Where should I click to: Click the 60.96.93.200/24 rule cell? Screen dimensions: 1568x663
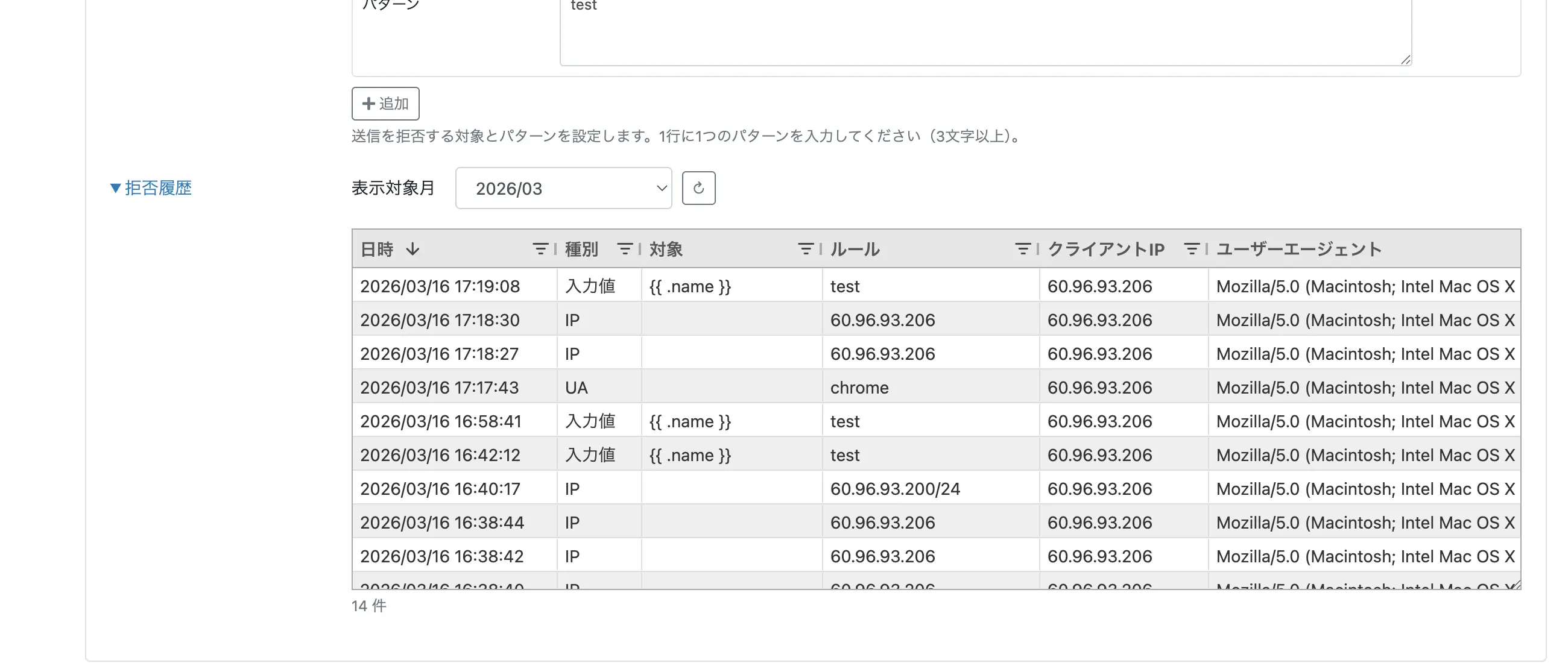[895, 488]
